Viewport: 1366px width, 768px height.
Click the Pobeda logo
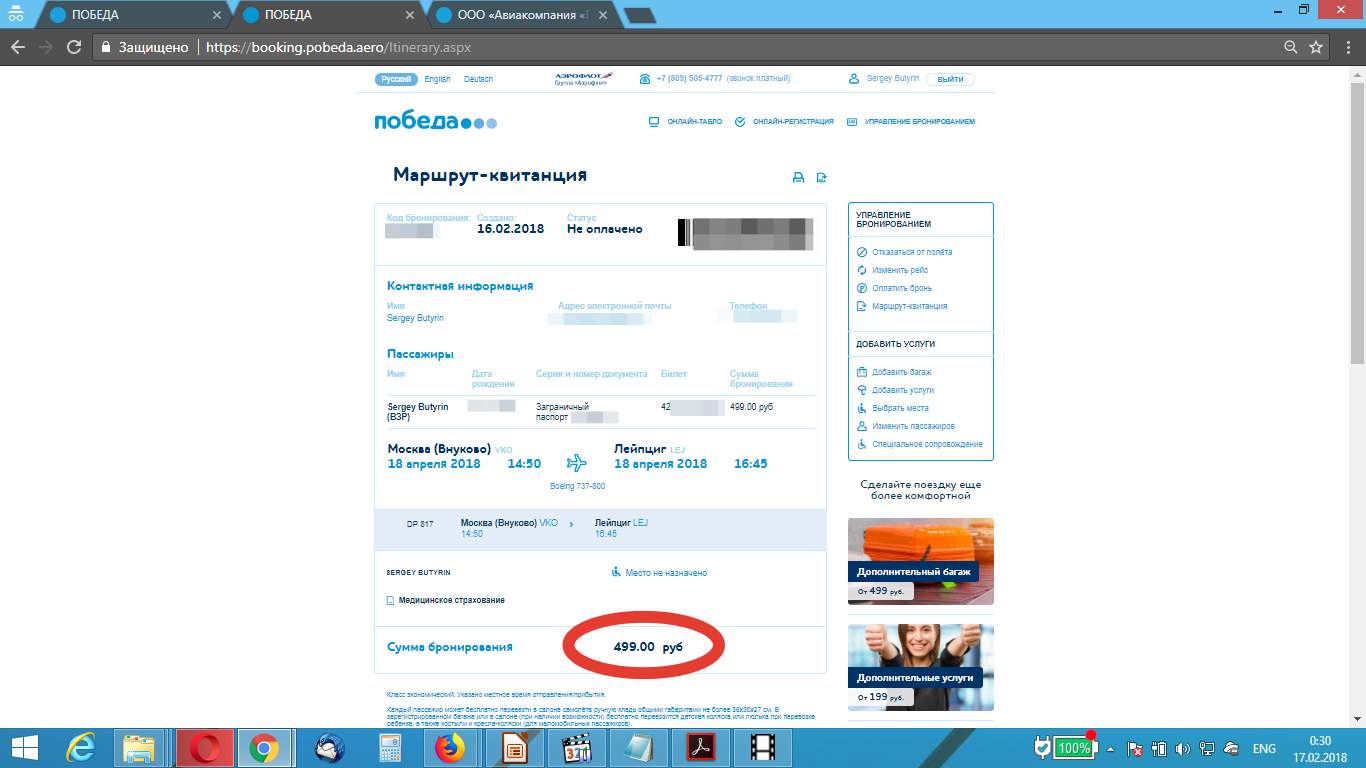pos(435,122)
